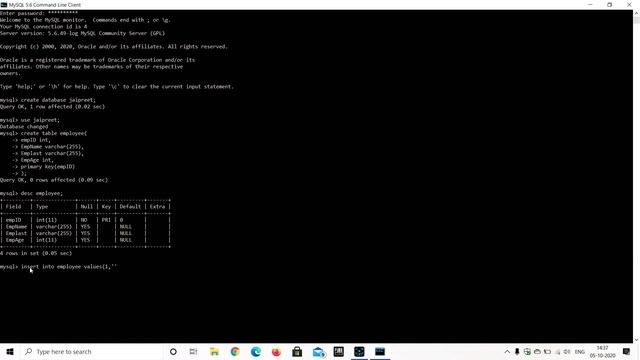Open the black tile app next to Mail
This screenshot has height=360, width=640.
[x=338, y=351]
